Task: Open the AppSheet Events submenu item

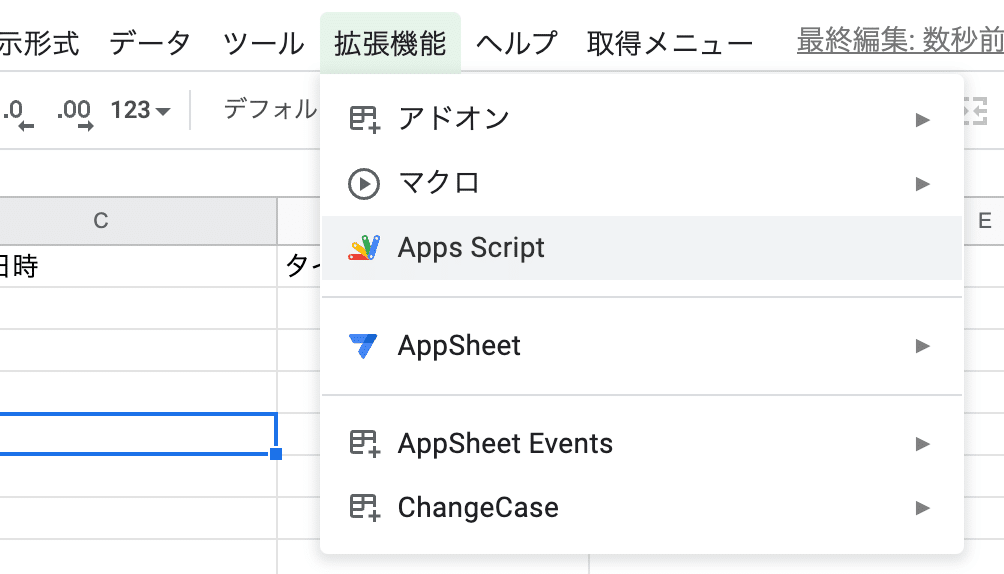Action: [642, 444]
